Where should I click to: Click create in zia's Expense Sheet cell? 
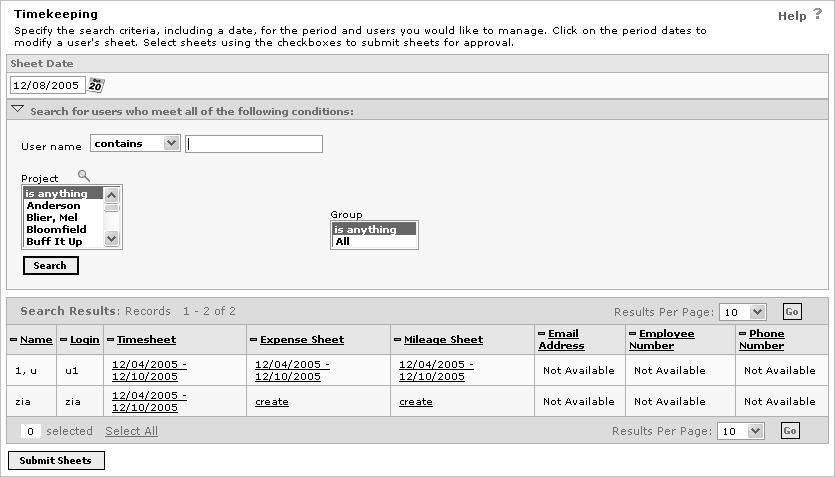click(272, 402)
